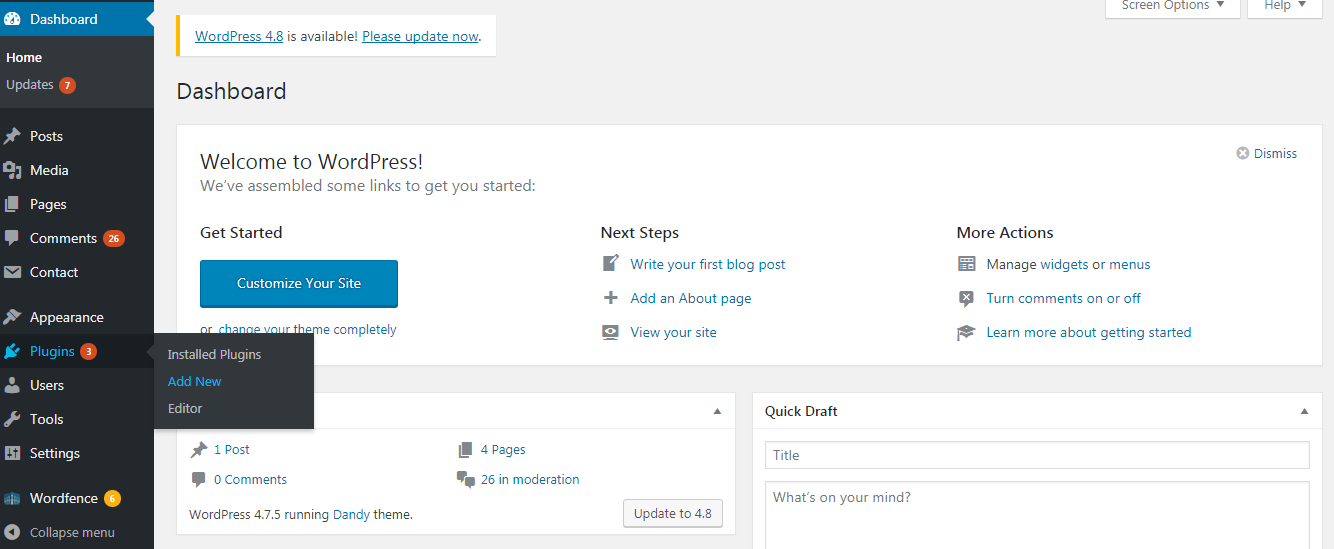Open Editor from Plugins submenu
The image size is (1334, 549).
click(x=185, y=408)
